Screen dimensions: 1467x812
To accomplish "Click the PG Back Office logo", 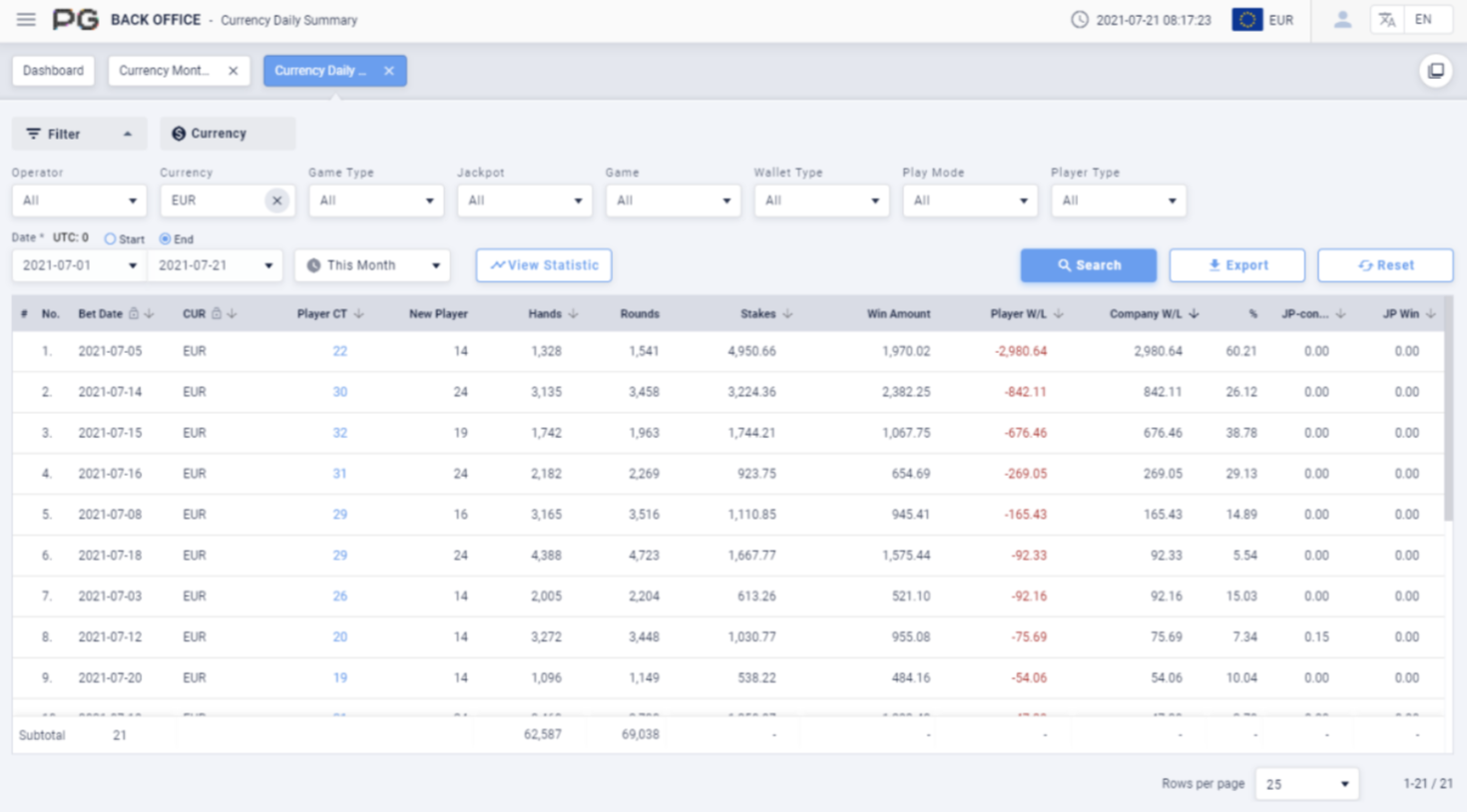I will pos(73,20).
